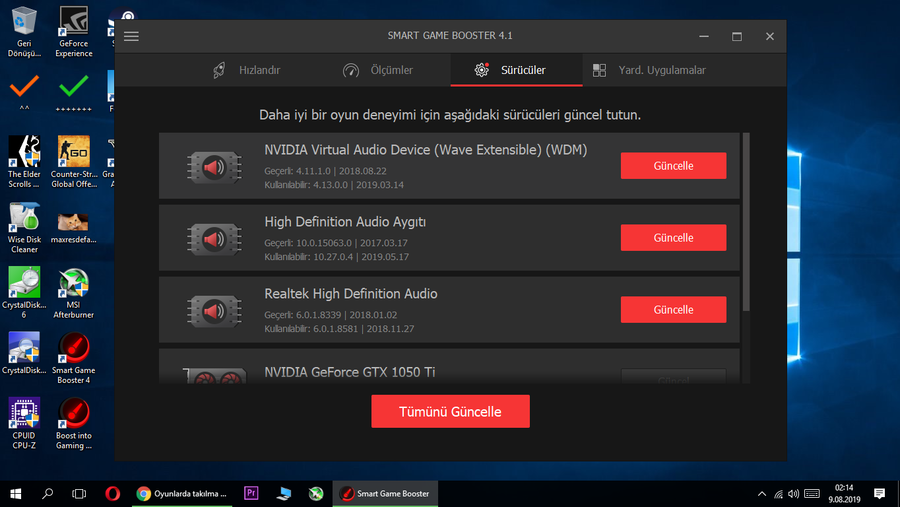Open the hamburger menu in Smart Game Booster
This screenshot has height=507, width=900.
(x=131, y=36)
